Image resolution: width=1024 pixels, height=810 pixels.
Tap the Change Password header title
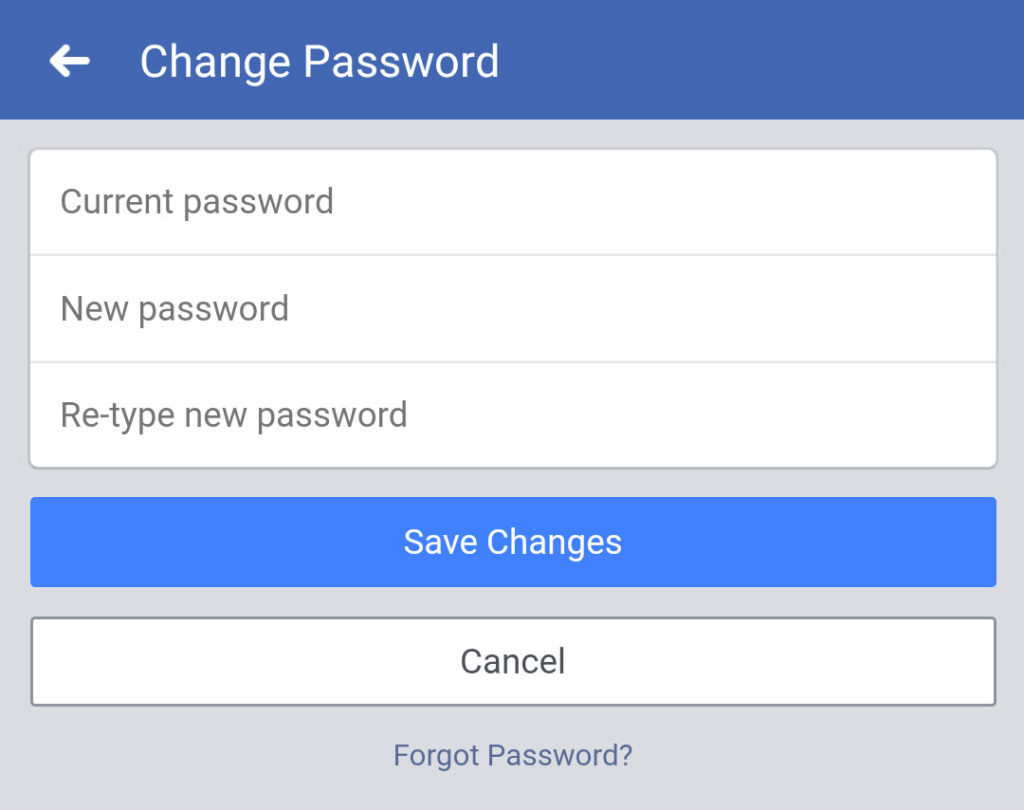click(319, 62)
